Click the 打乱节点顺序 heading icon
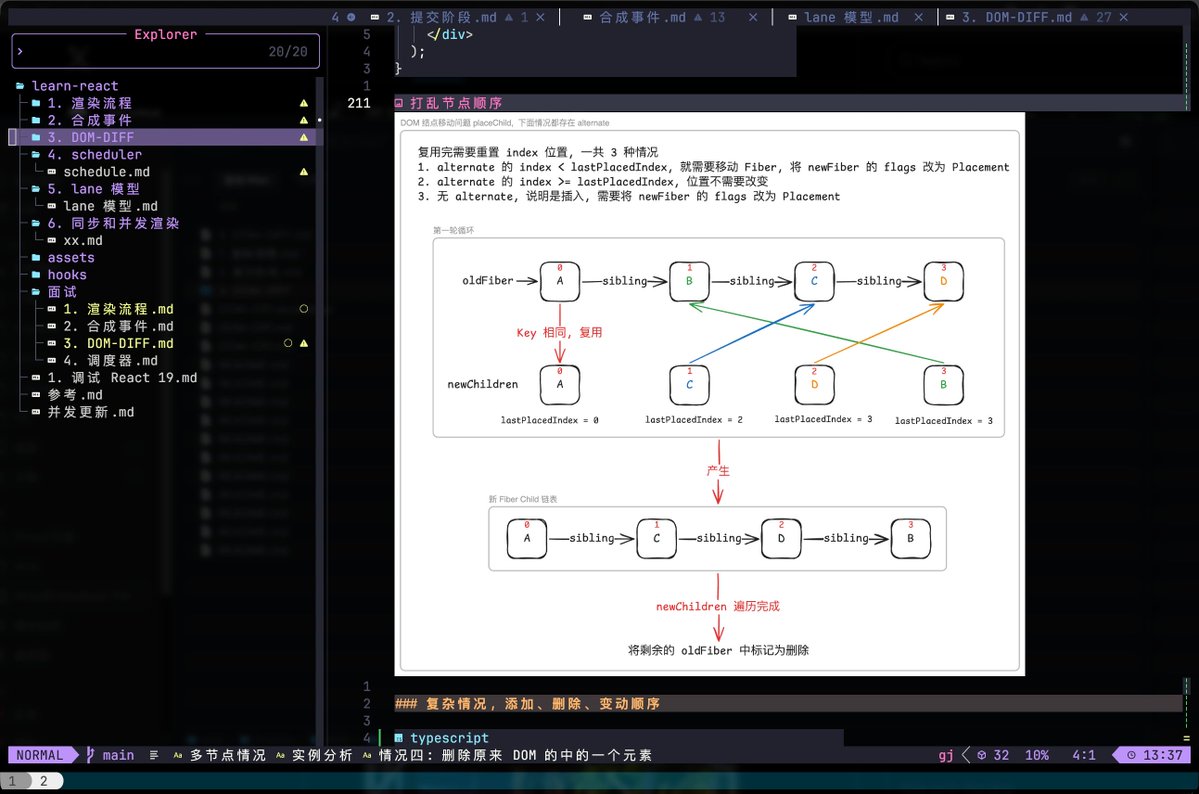The width and height of the screenshot is (1199, 794). (399, 103)
